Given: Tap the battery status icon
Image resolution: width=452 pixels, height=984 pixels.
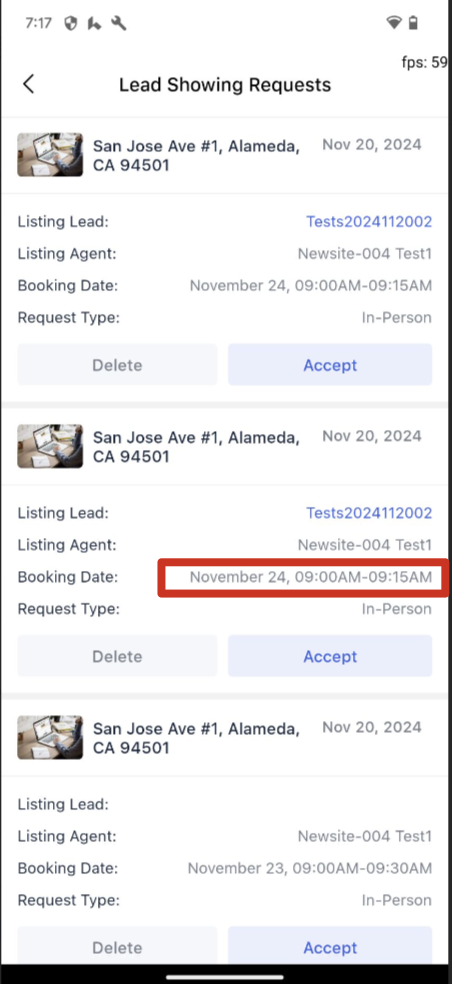Looking at the screenshot, I should point(413,24).
